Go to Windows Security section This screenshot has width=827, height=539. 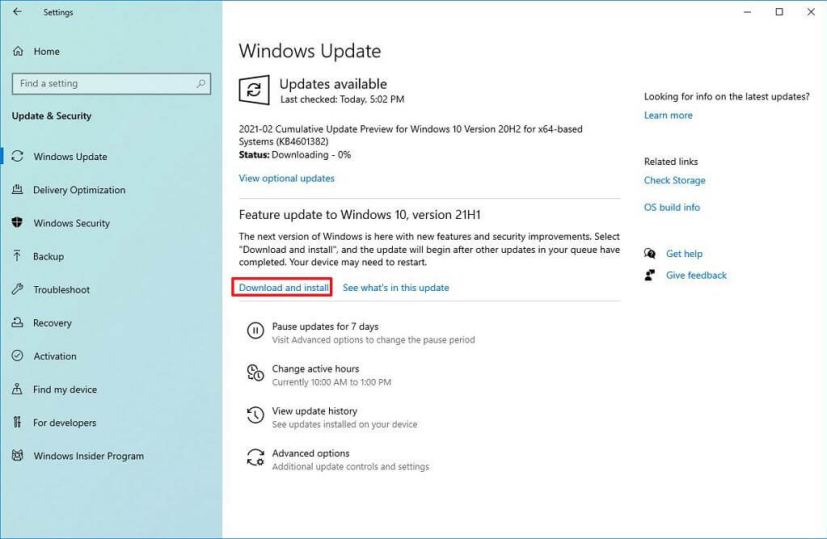[x=72, y=223]
